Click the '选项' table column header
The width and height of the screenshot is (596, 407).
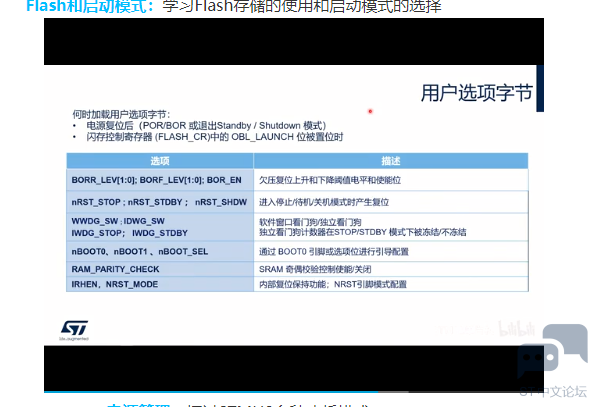(160, 161)
